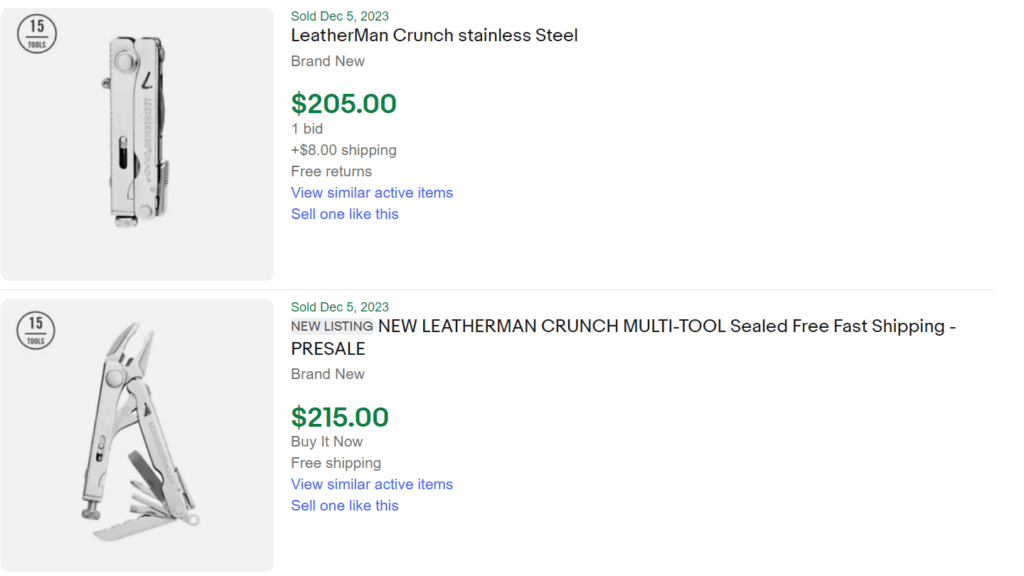The height and width of the screenshot is (576, 1024).
Task: Select the $215.00 price text
Action: coord(340,417)
